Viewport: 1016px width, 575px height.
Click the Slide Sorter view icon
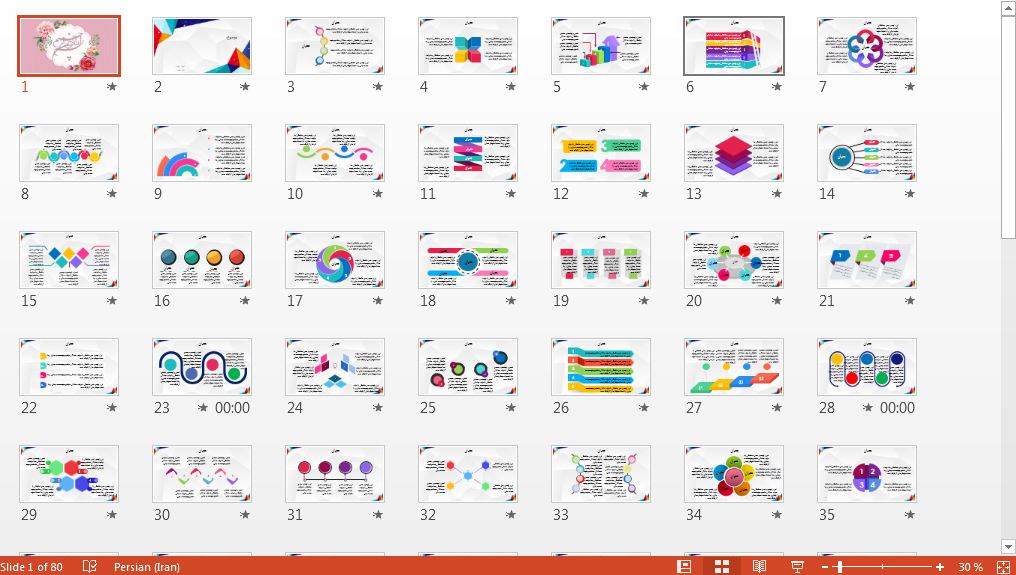tap(721, 567)
